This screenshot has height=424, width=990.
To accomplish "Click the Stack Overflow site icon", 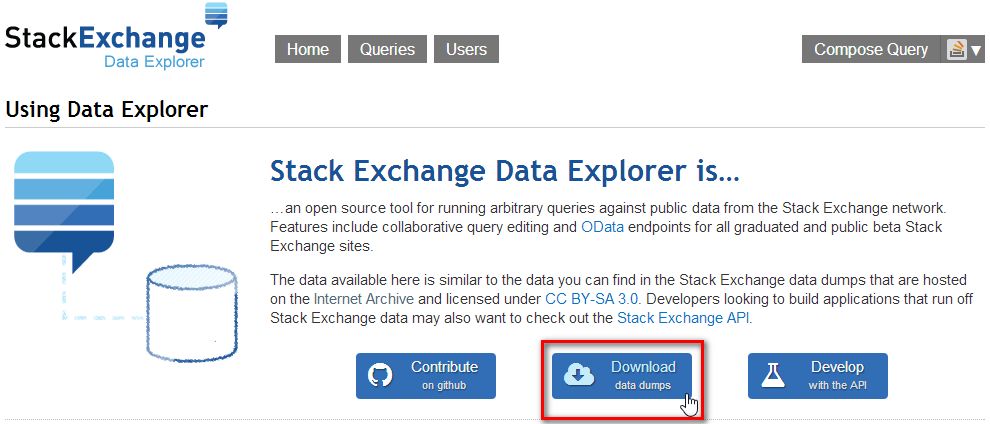I will pos(956,49).
